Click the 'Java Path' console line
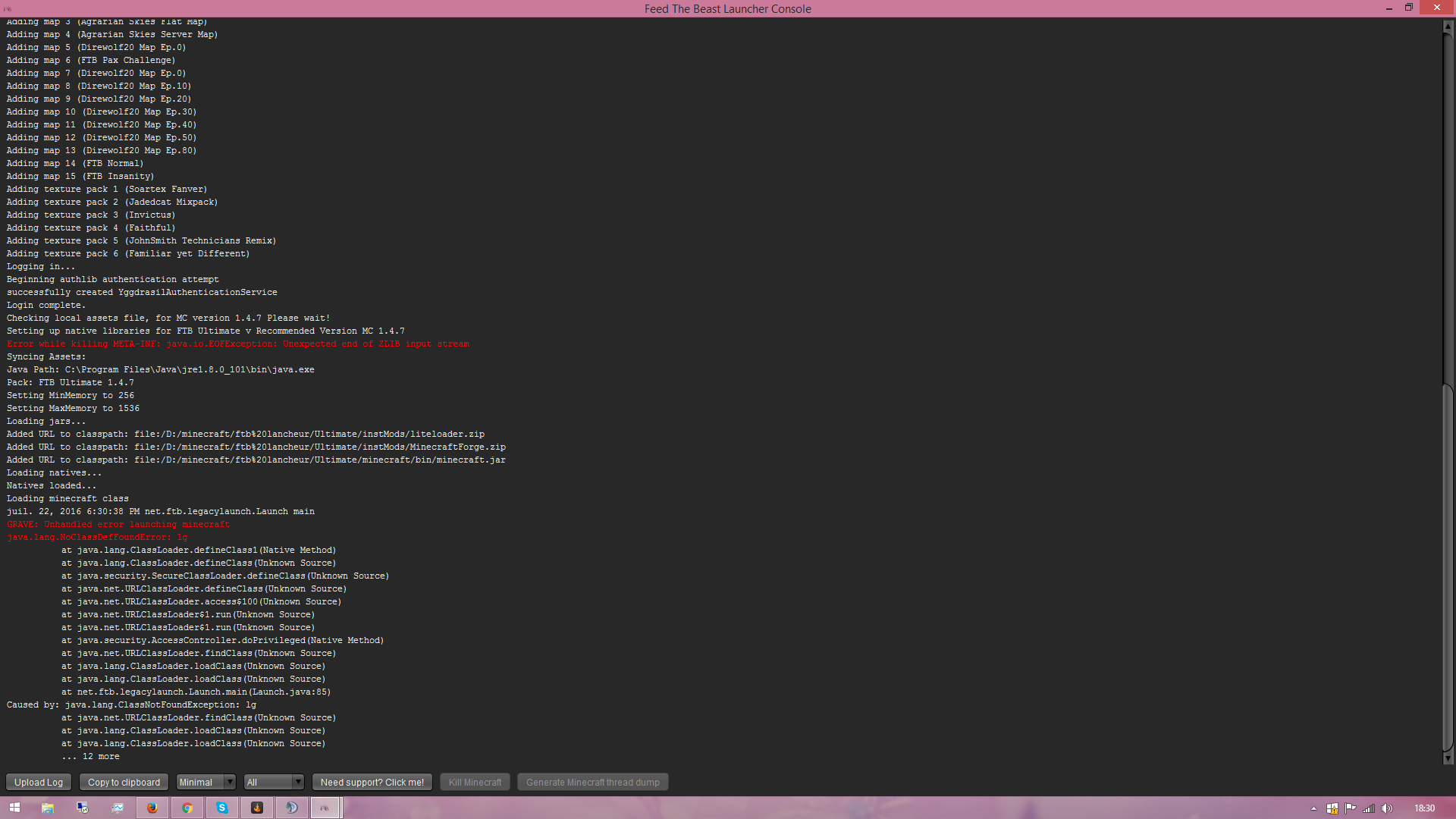Image resolution: width=1456 pixels, height=819 pixels. pyautogui.click(x=161, y=370)
